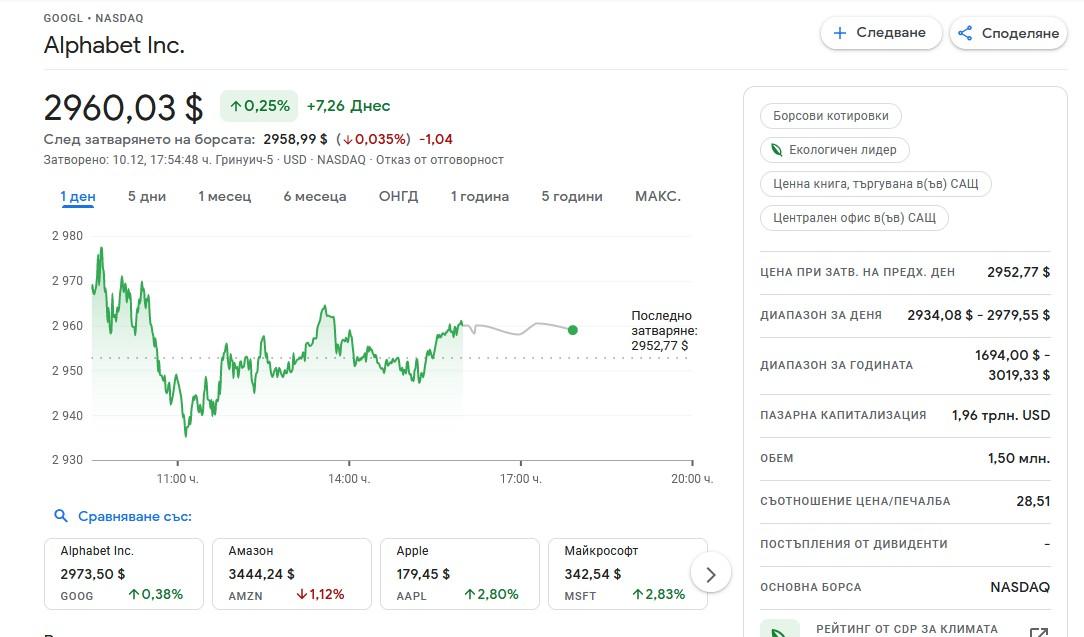
Task: Click the 14:00 ч. axis label
Action: coord(349,479)
